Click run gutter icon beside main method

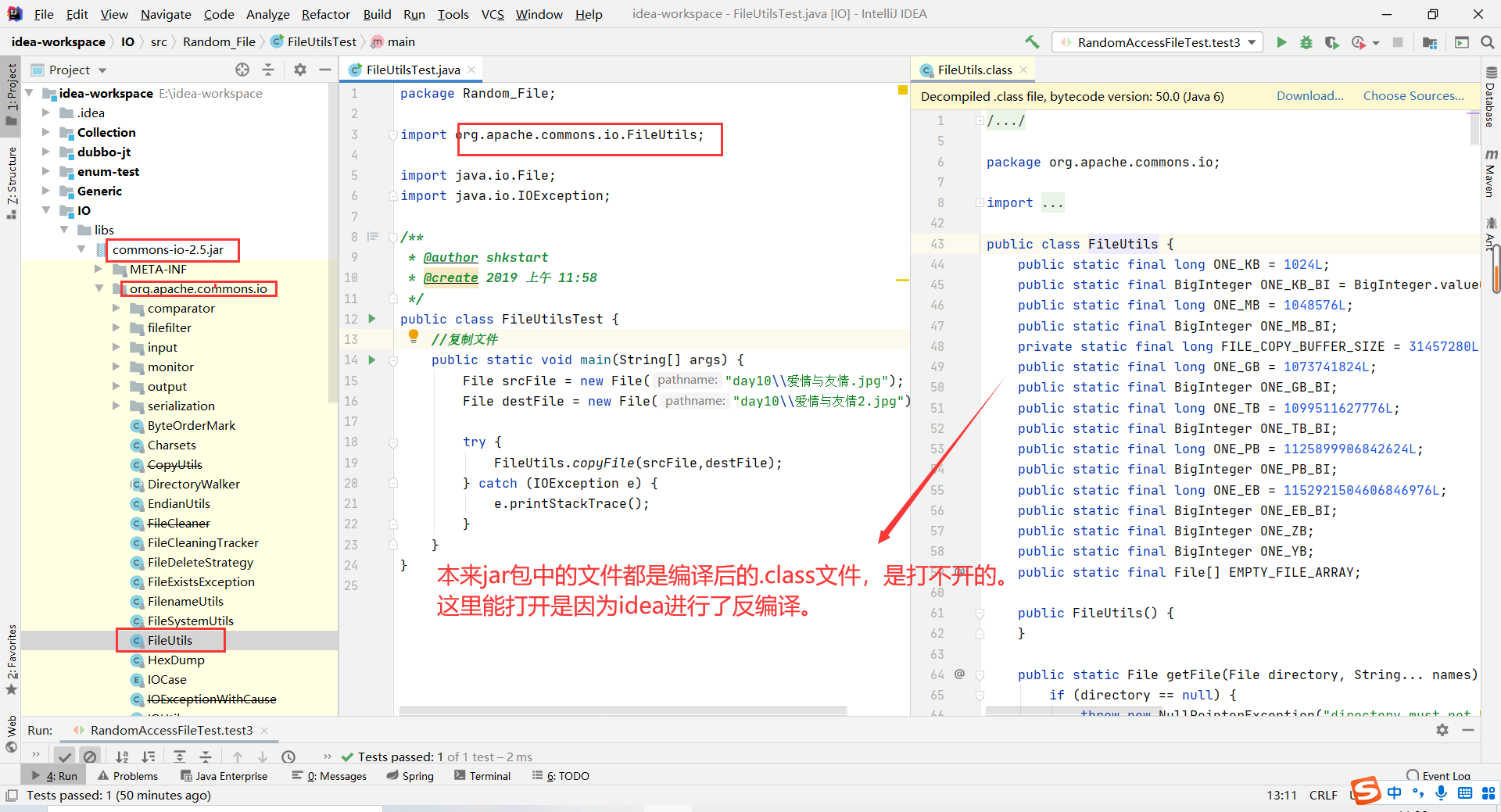click(x=372, y=359)
